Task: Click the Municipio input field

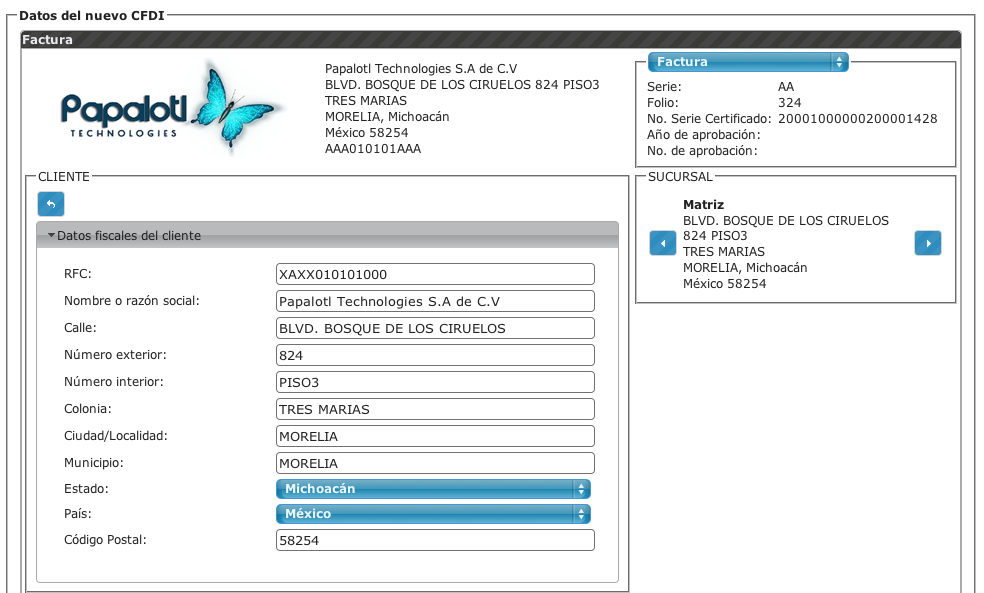Action: [x=435, y=463]
